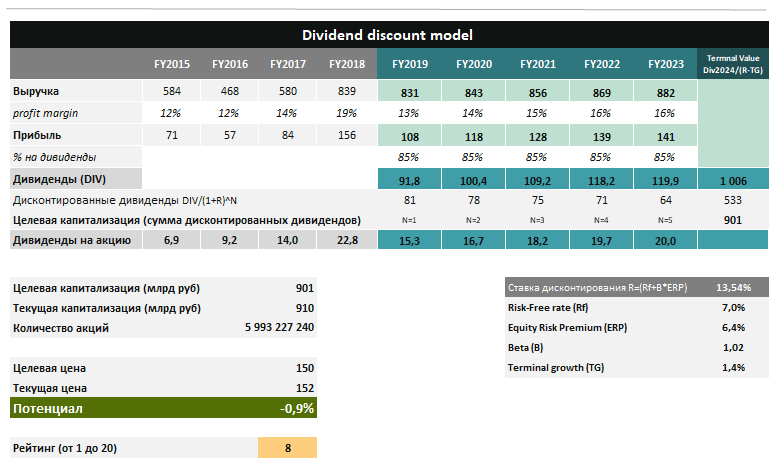Select the Terminal growth value 1,4%
Image resolution: width=782 pixels, height=470 pixels.
733,367
